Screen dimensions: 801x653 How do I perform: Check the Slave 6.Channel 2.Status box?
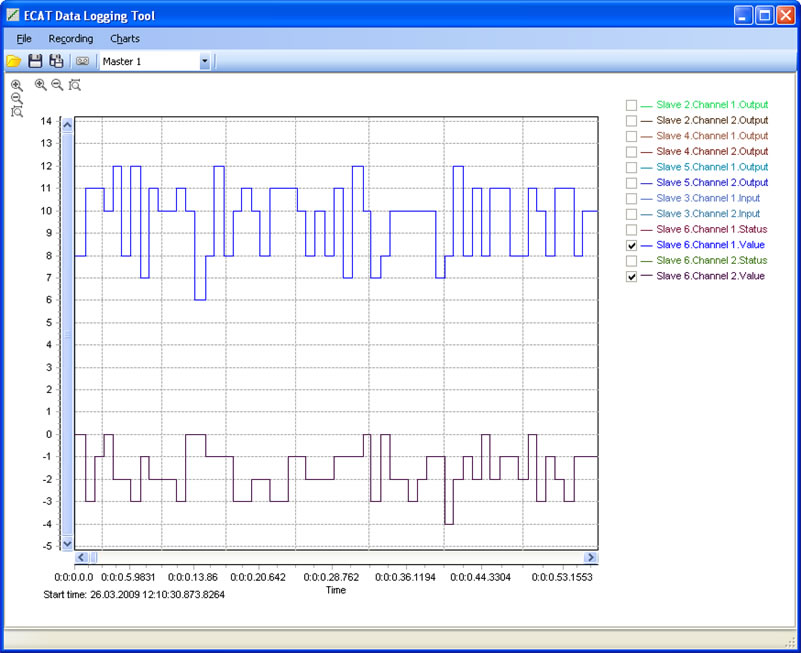point(631,261)
